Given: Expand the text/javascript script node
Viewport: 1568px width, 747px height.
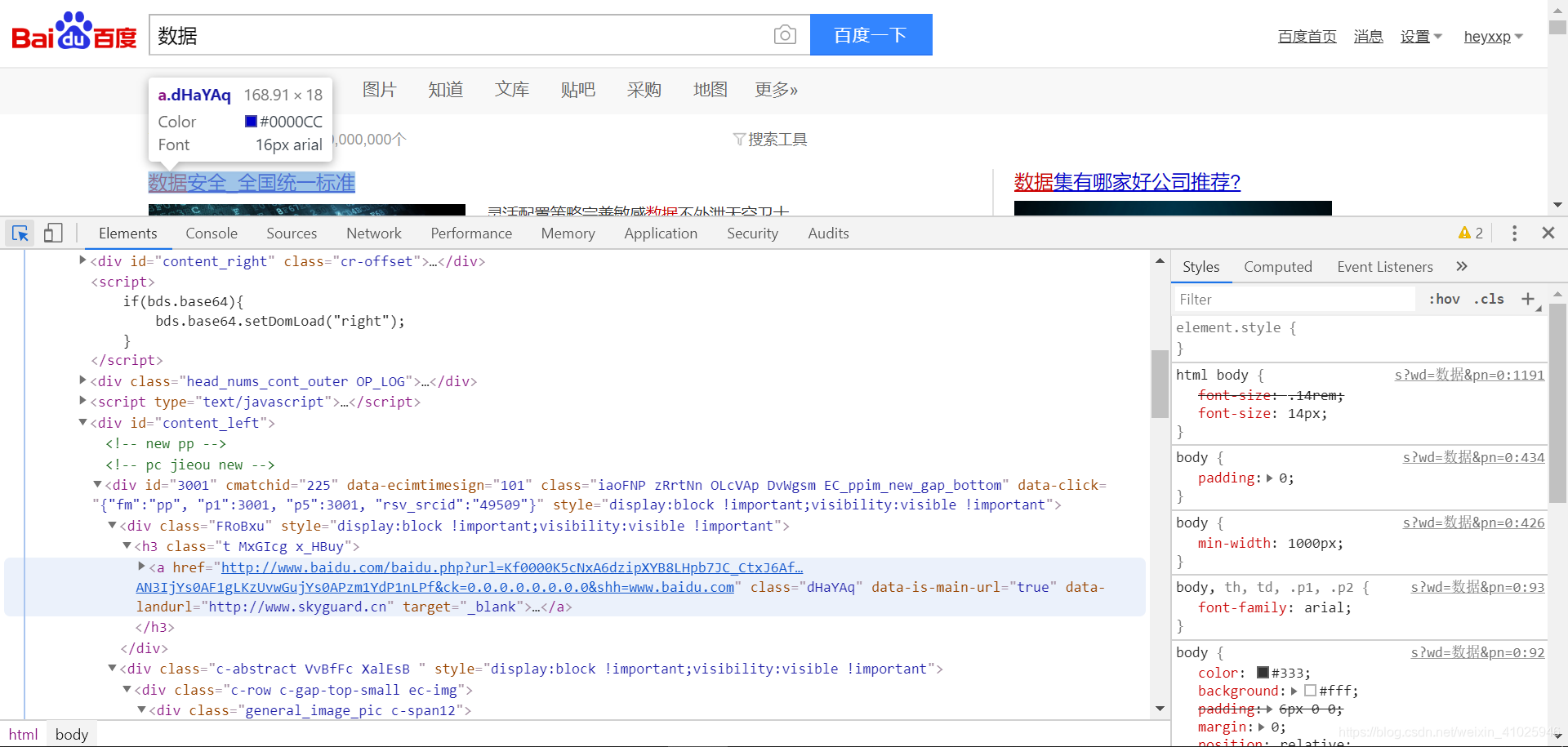Looking at the screenshot, I should pos(82,401).
